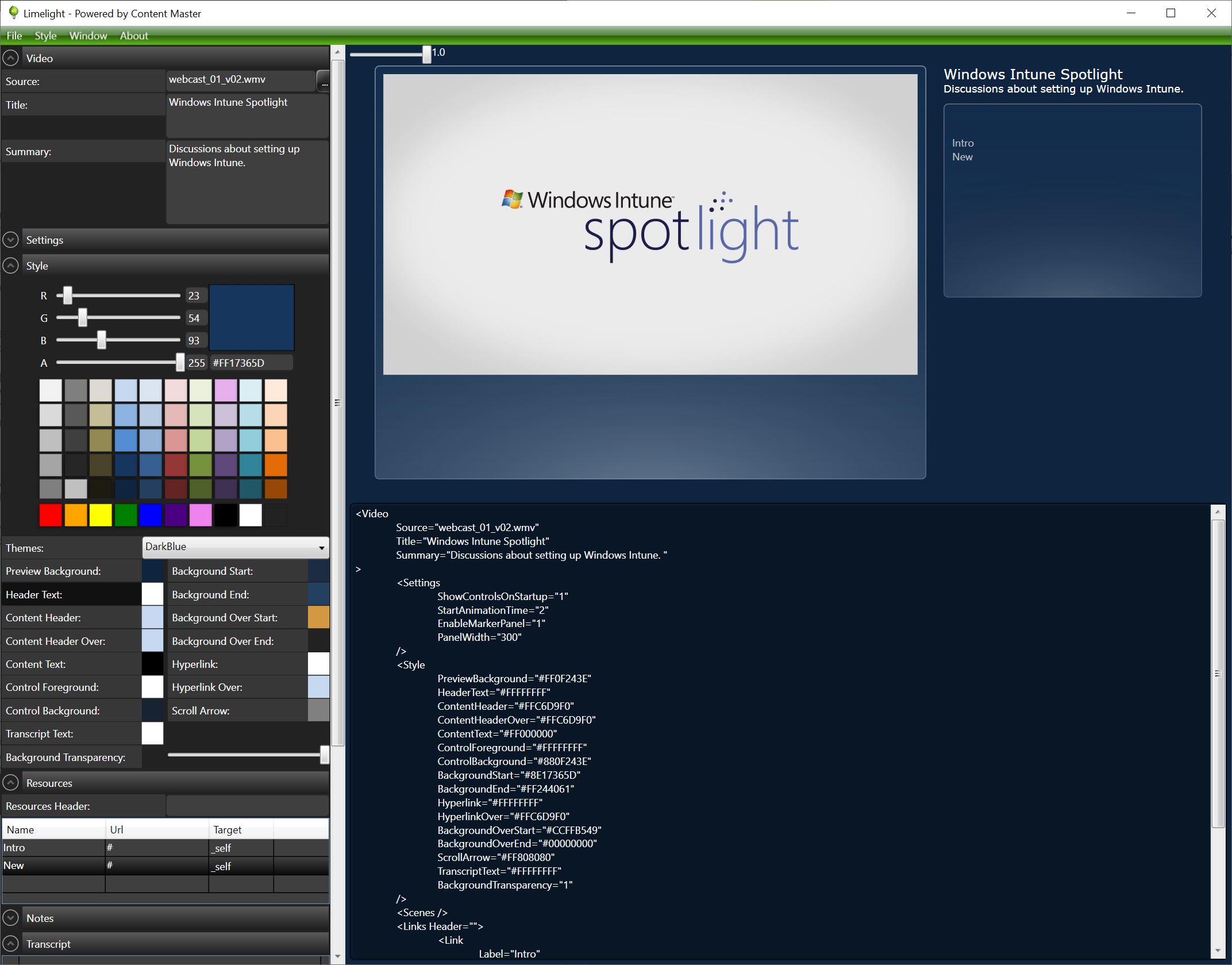
Task: Click the New link in preview panel
Action: [x=962, y=157]
